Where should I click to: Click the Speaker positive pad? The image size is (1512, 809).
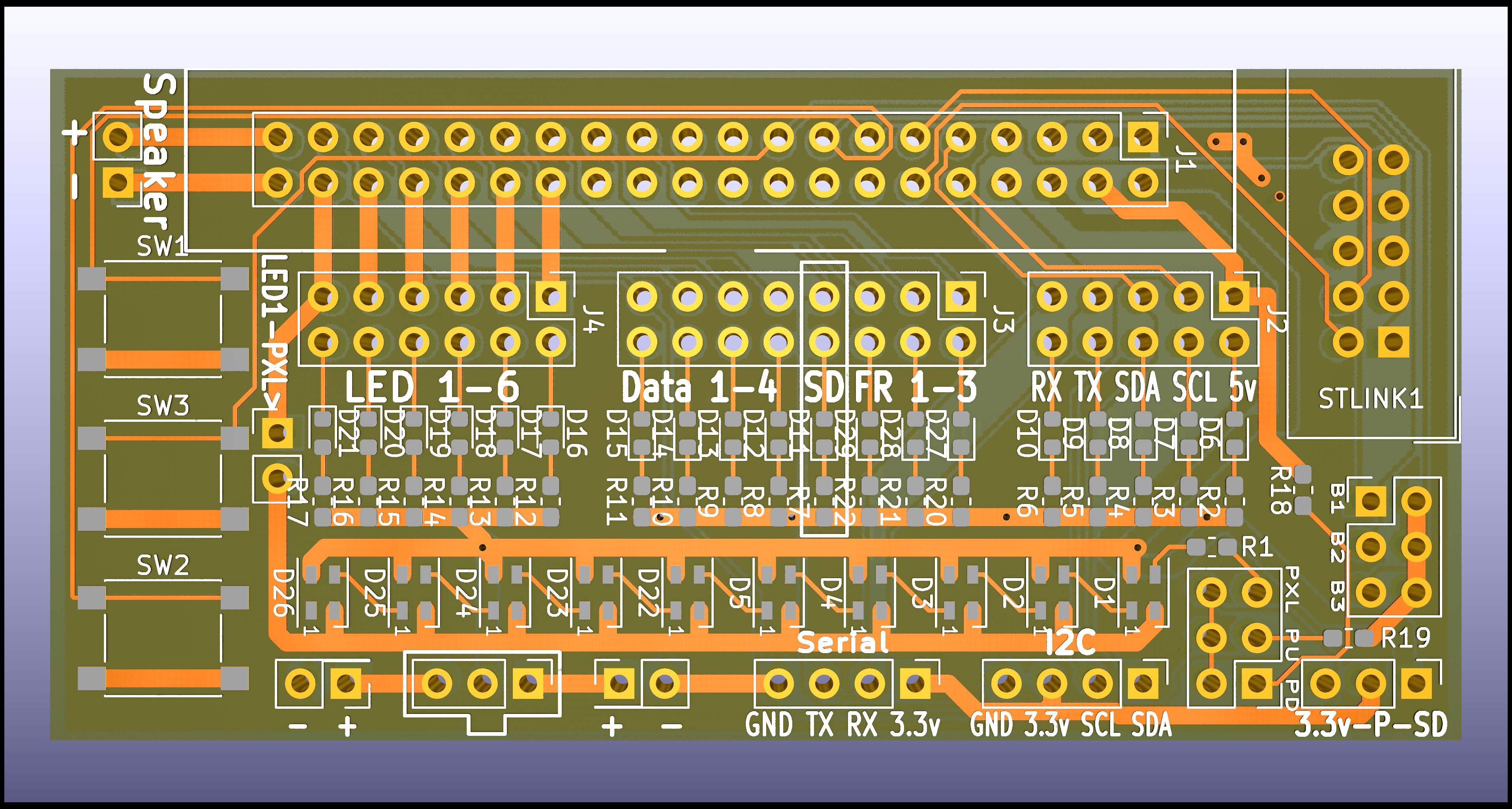click(x=118, y=137)
